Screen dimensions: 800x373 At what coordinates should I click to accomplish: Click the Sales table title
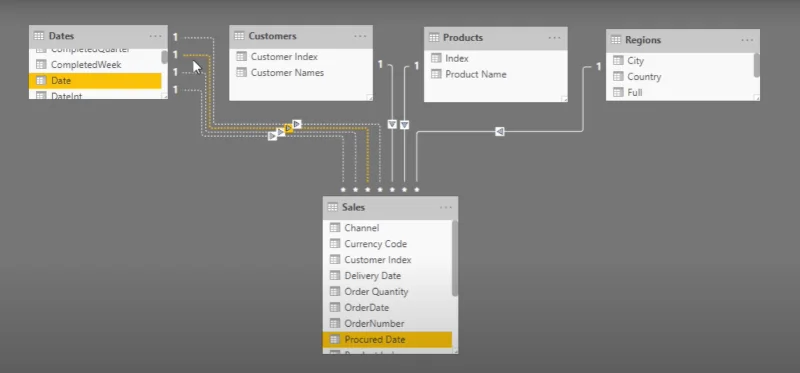[354, 207]
